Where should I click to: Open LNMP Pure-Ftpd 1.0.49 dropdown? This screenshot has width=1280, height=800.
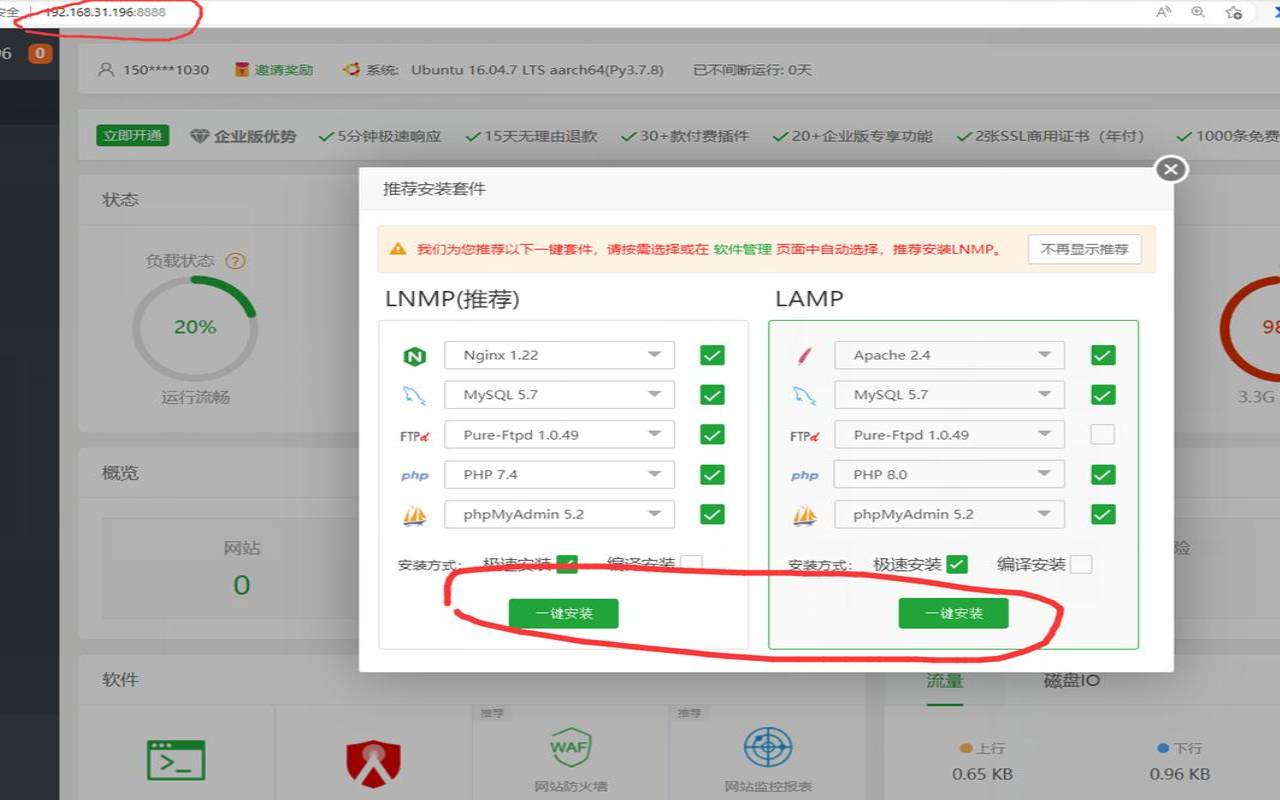click(560, 435)
